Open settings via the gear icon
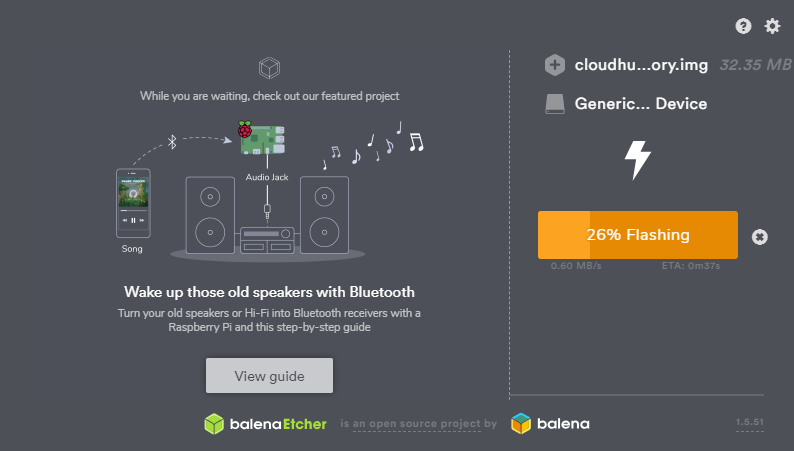This screenshot has height=451, width=794. [772, 26]
